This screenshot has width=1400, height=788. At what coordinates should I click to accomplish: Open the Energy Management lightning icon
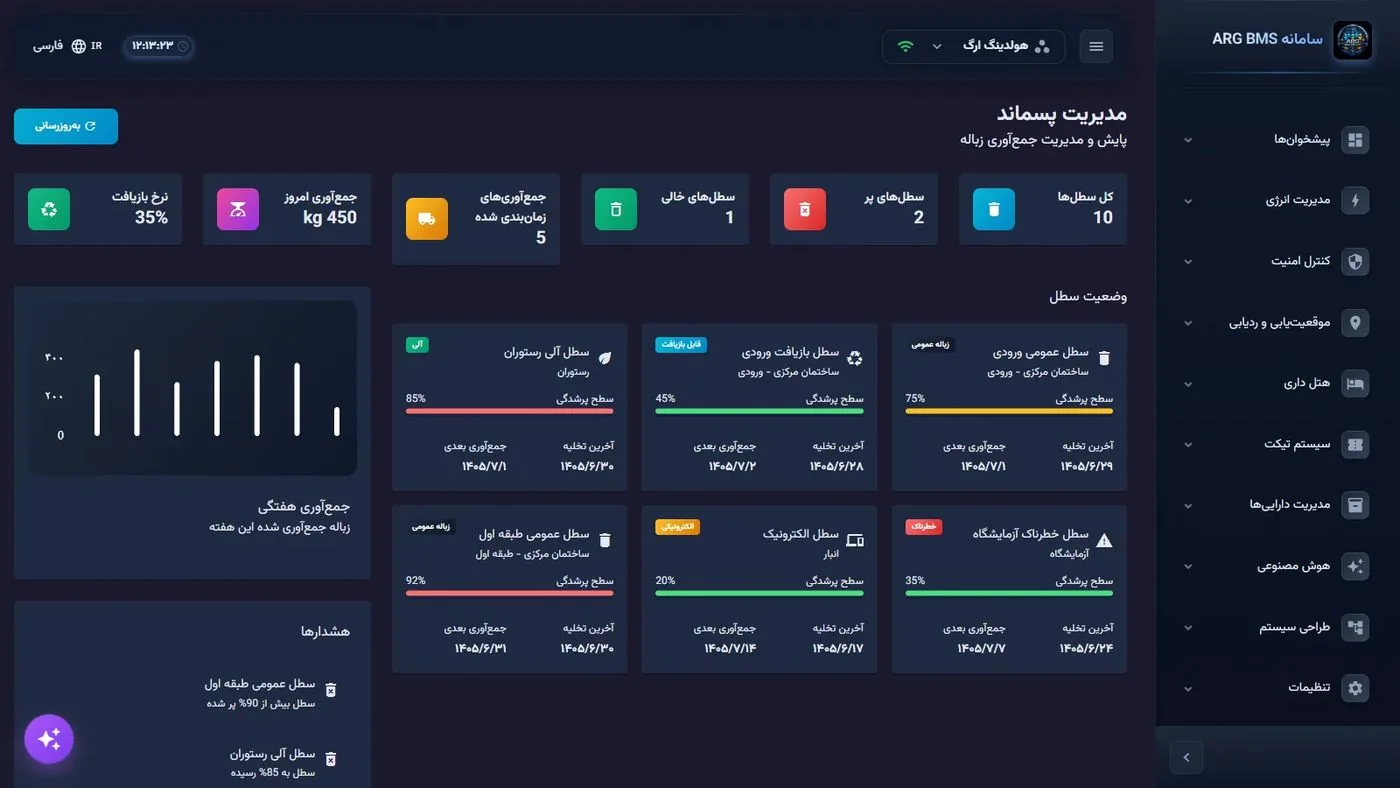1355,201
